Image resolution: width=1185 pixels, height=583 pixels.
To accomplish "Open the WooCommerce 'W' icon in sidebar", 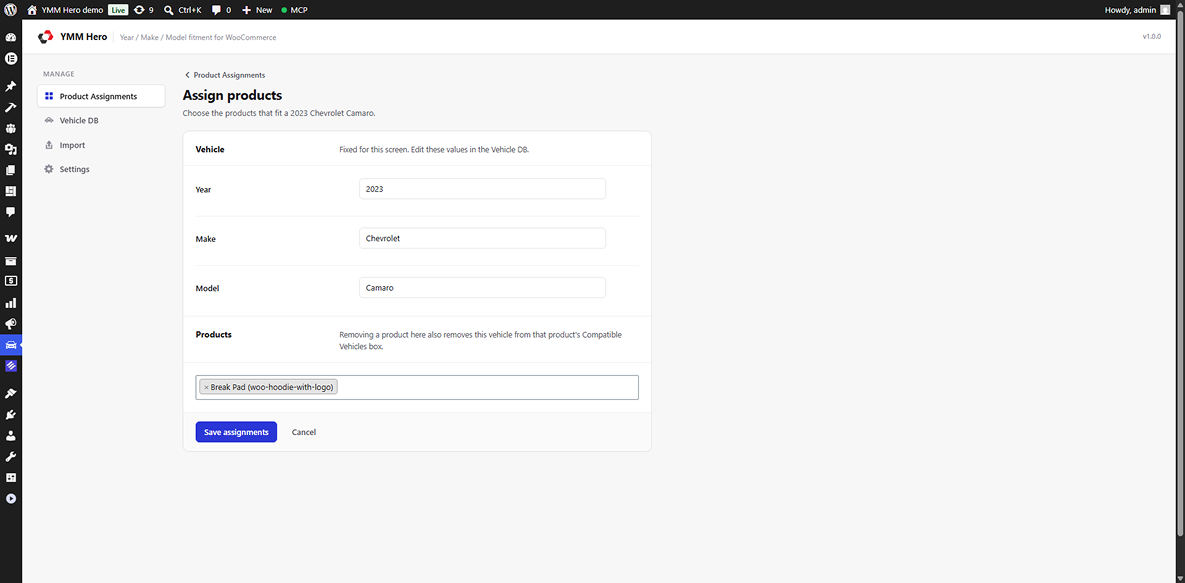I will point(11,238).
